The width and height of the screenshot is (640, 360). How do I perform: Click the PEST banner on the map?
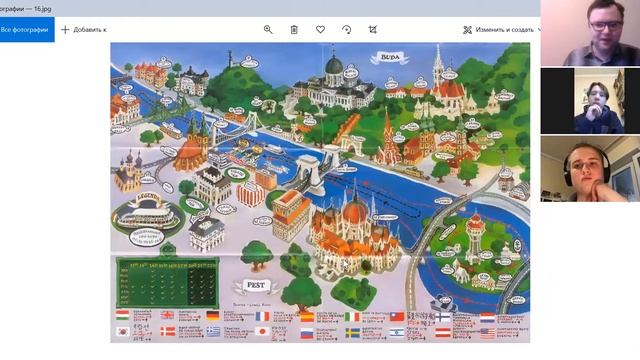pyautogui.click(x=256, y=285)
